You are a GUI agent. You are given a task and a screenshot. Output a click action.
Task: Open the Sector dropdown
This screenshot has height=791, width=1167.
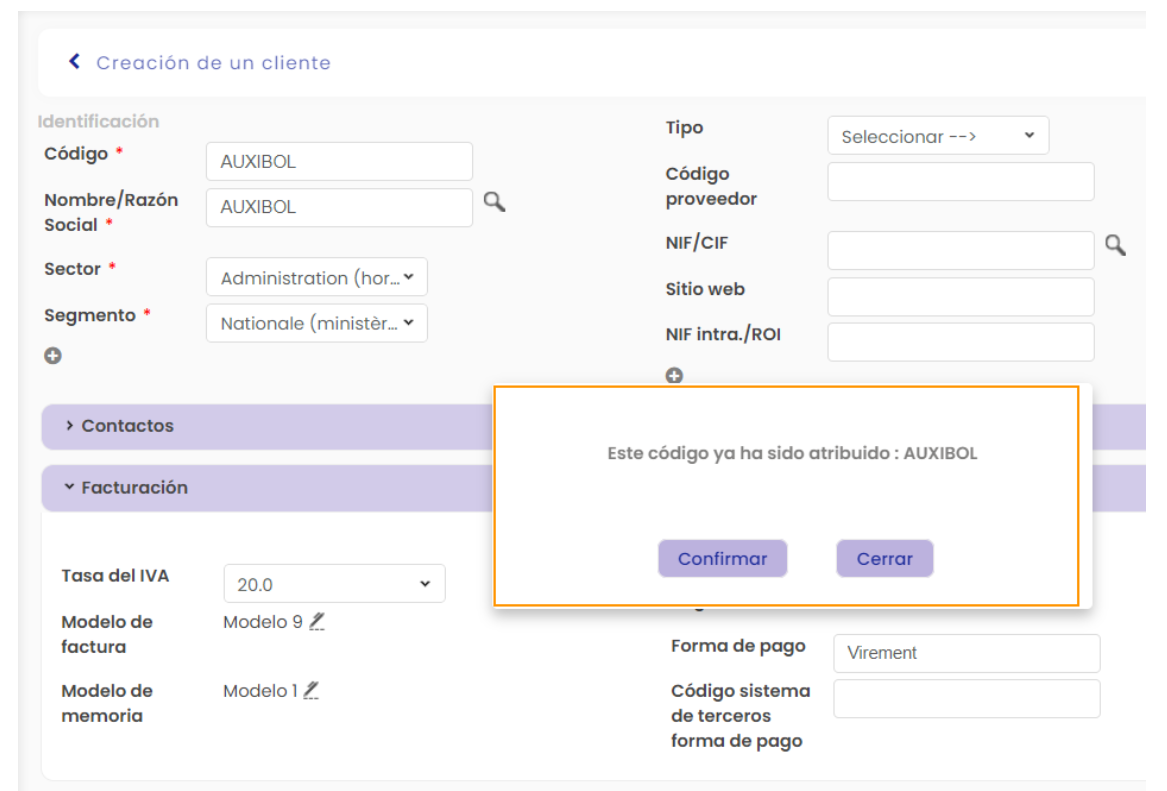point(316,278)
